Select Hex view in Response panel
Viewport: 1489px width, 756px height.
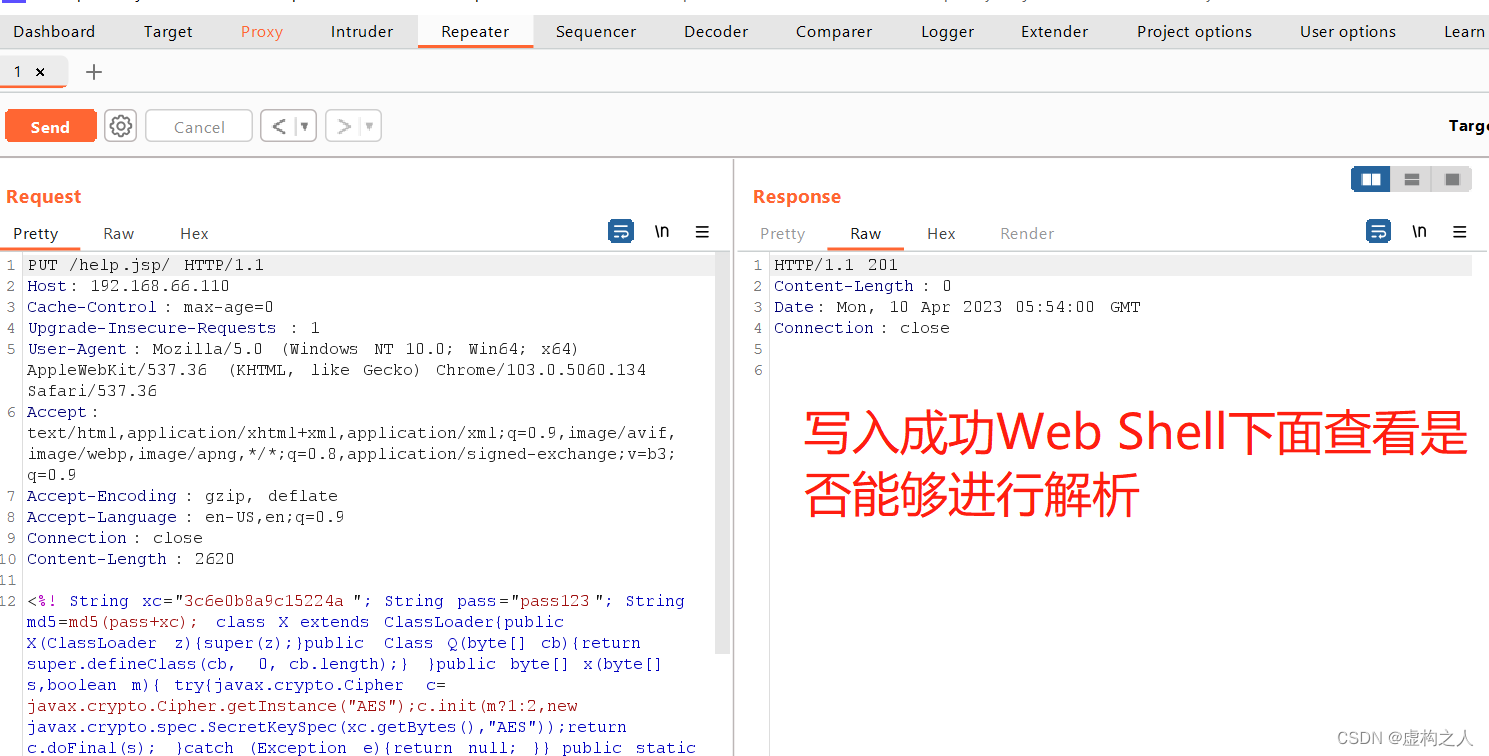click(x=941, y=233)
